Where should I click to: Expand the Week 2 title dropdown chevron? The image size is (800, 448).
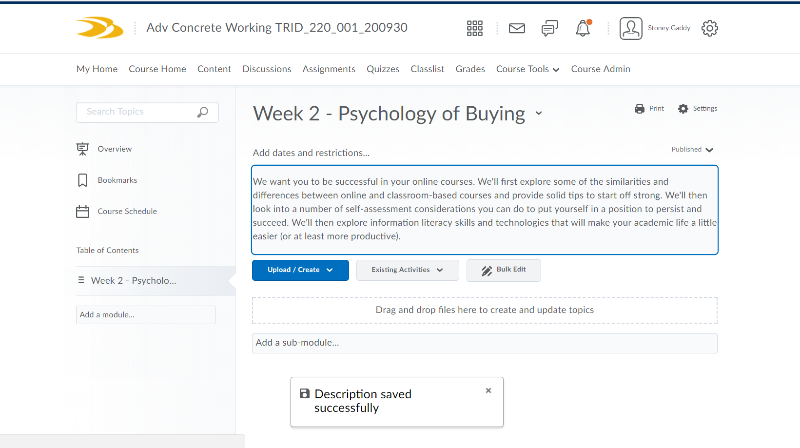click(539, 114)
